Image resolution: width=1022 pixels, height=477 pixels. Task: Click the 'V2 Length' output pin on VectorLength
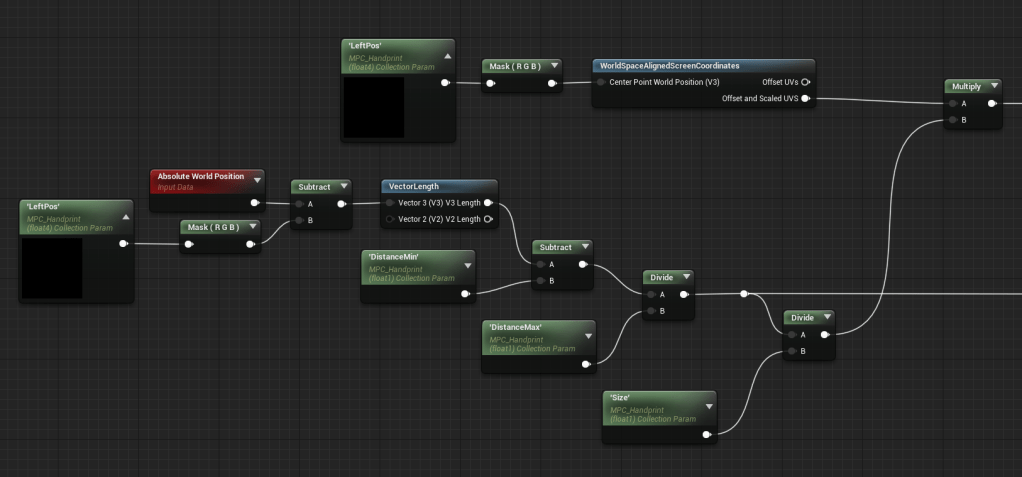(x=487, y=219)
